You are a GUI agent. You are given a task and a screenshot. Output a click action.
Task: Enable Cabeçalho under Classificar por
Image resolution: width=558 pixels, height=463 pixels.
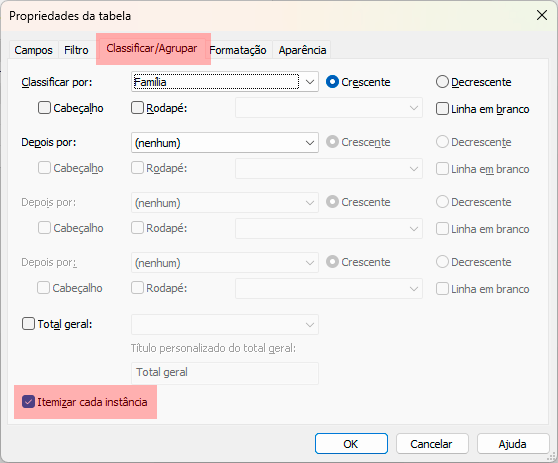coord(70,108)
